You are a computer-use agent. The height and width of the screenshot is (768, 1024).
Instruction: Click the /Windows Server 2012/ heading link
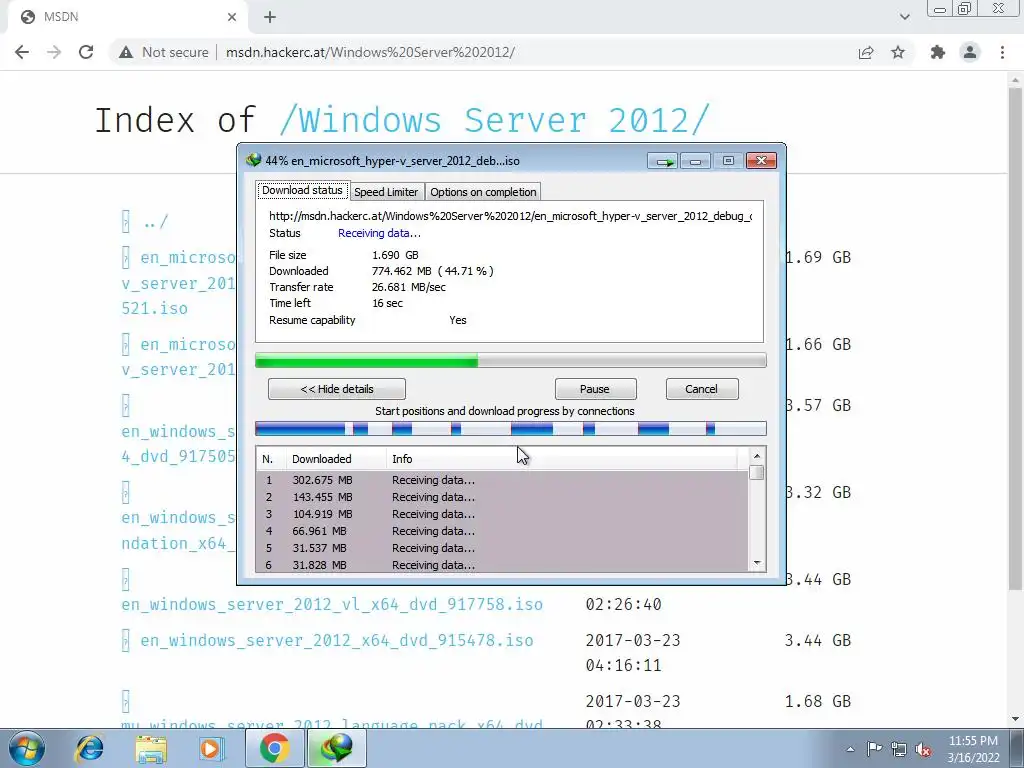pyautogui.click(x=494, y=120)
